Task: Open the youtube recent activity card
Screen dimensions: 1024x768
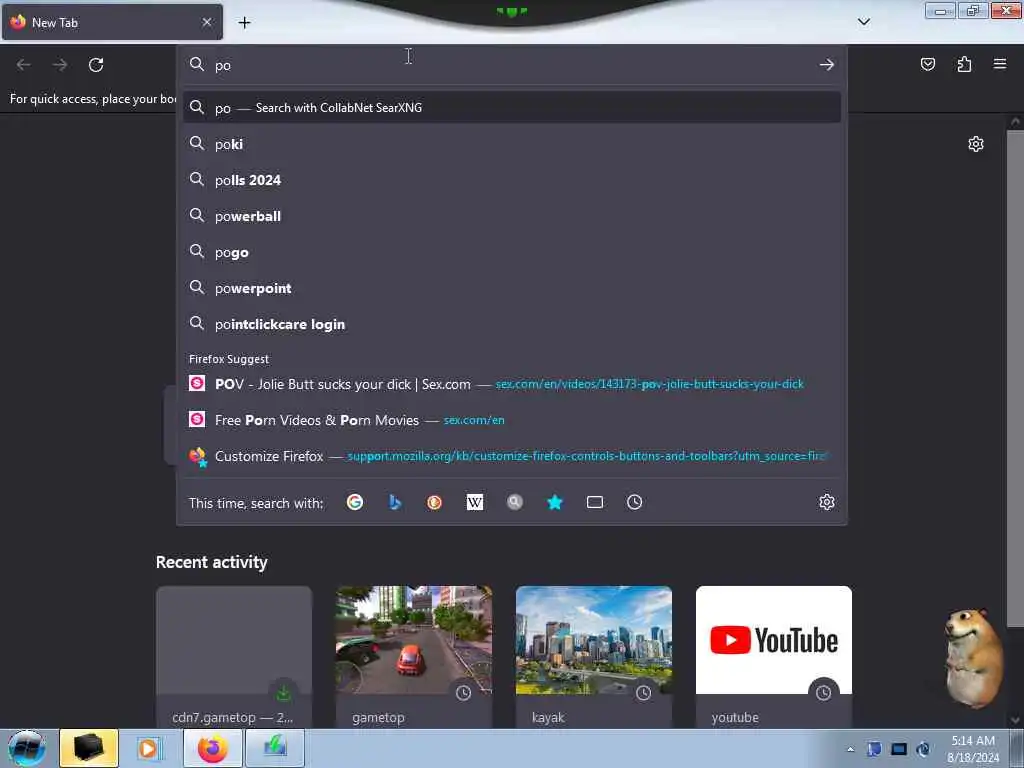Action: pos(774,657)
